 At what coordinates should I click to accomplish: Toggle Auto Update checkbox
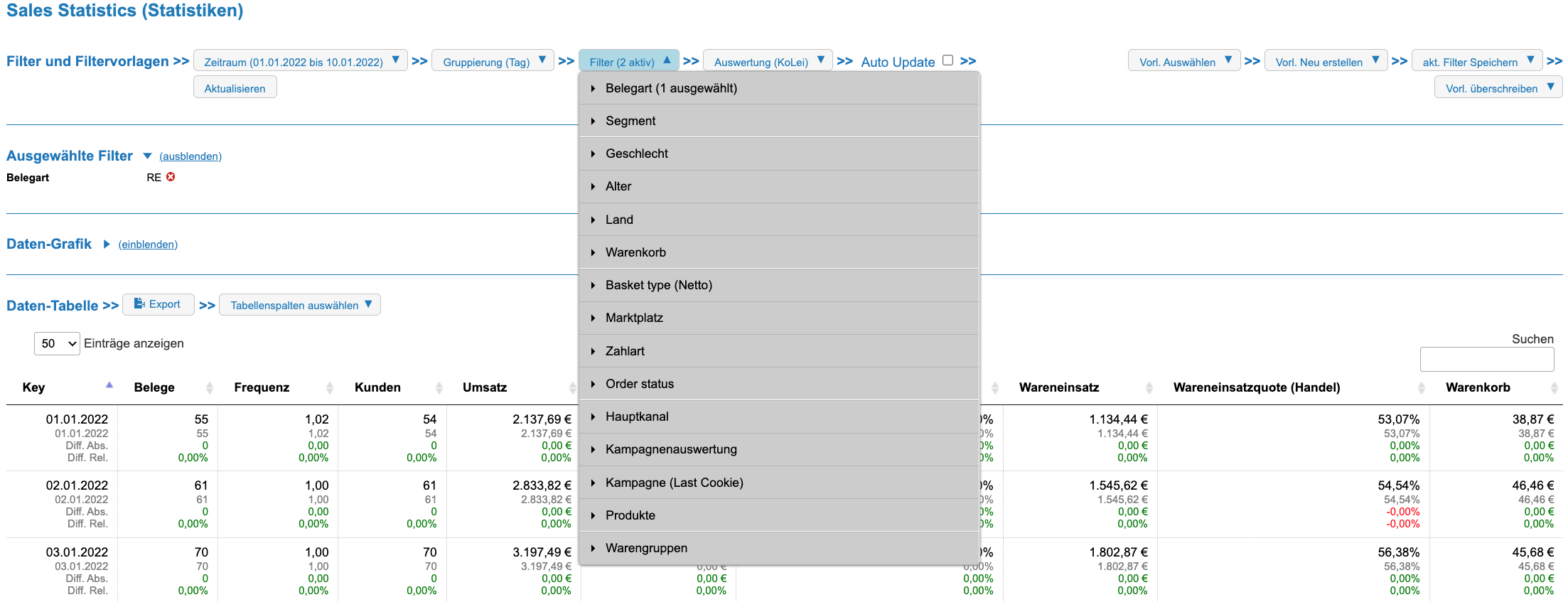(x=947, y=60)
